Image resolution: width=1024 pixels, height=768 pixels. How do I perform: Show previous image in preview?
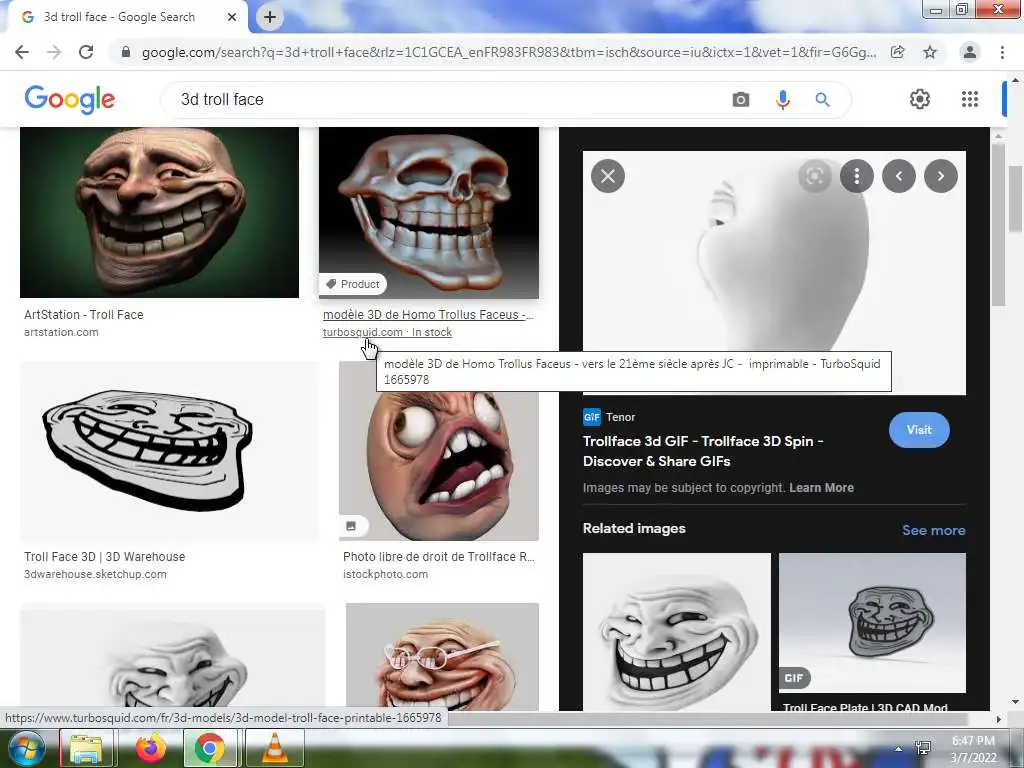point(899,176)
